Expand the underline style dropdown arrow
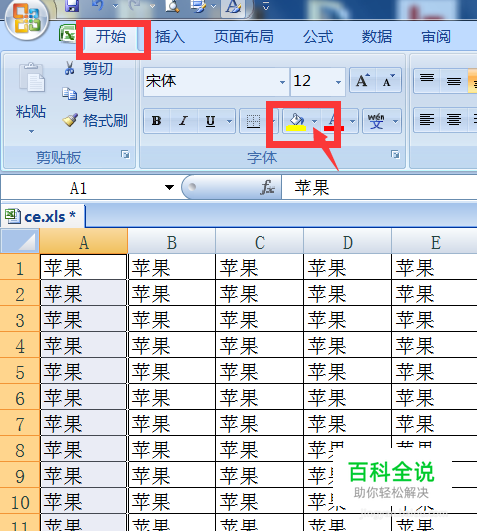Image resolution: width=477 pixels, height=531 pixels. coord(230,121)
